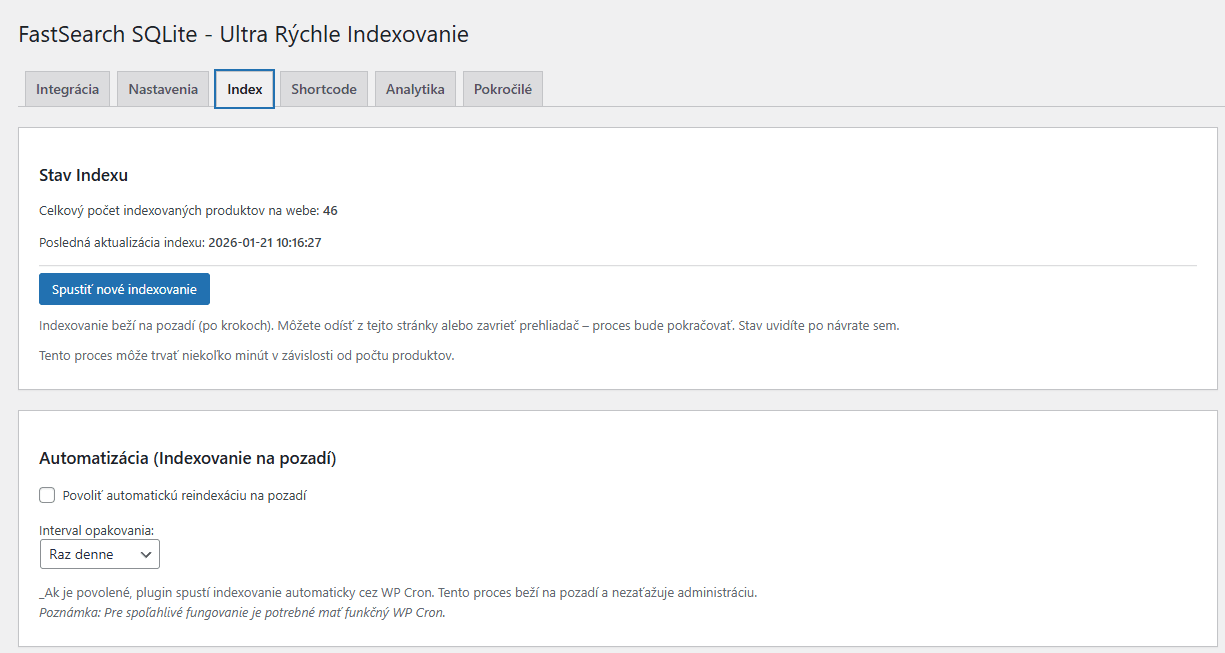Open the Interval opakovania dropdown
The image size is (1225, 653).
99,553
